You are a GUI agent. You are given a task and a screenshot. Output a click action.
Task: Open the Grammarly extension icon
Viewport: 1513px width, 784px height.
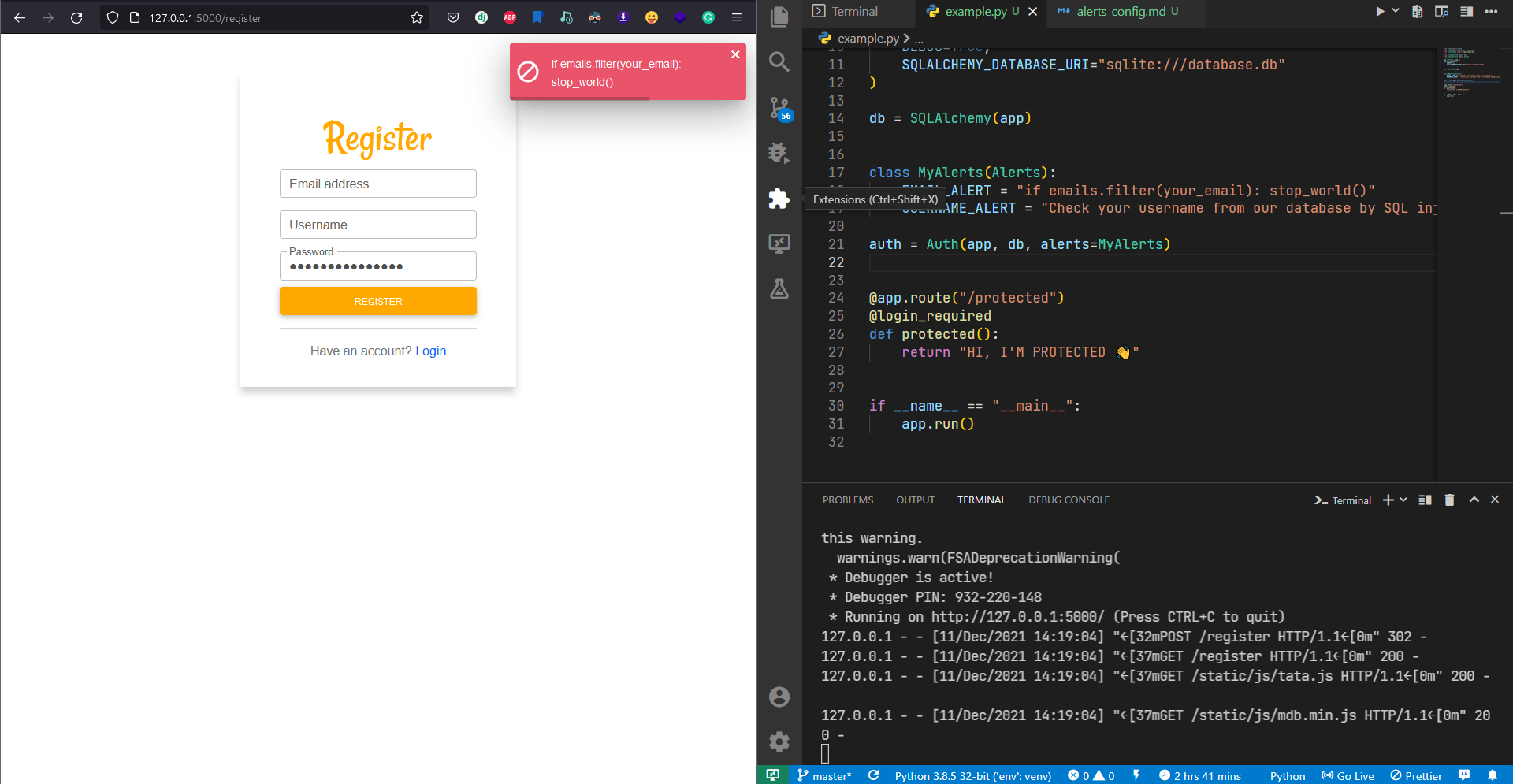708,17
